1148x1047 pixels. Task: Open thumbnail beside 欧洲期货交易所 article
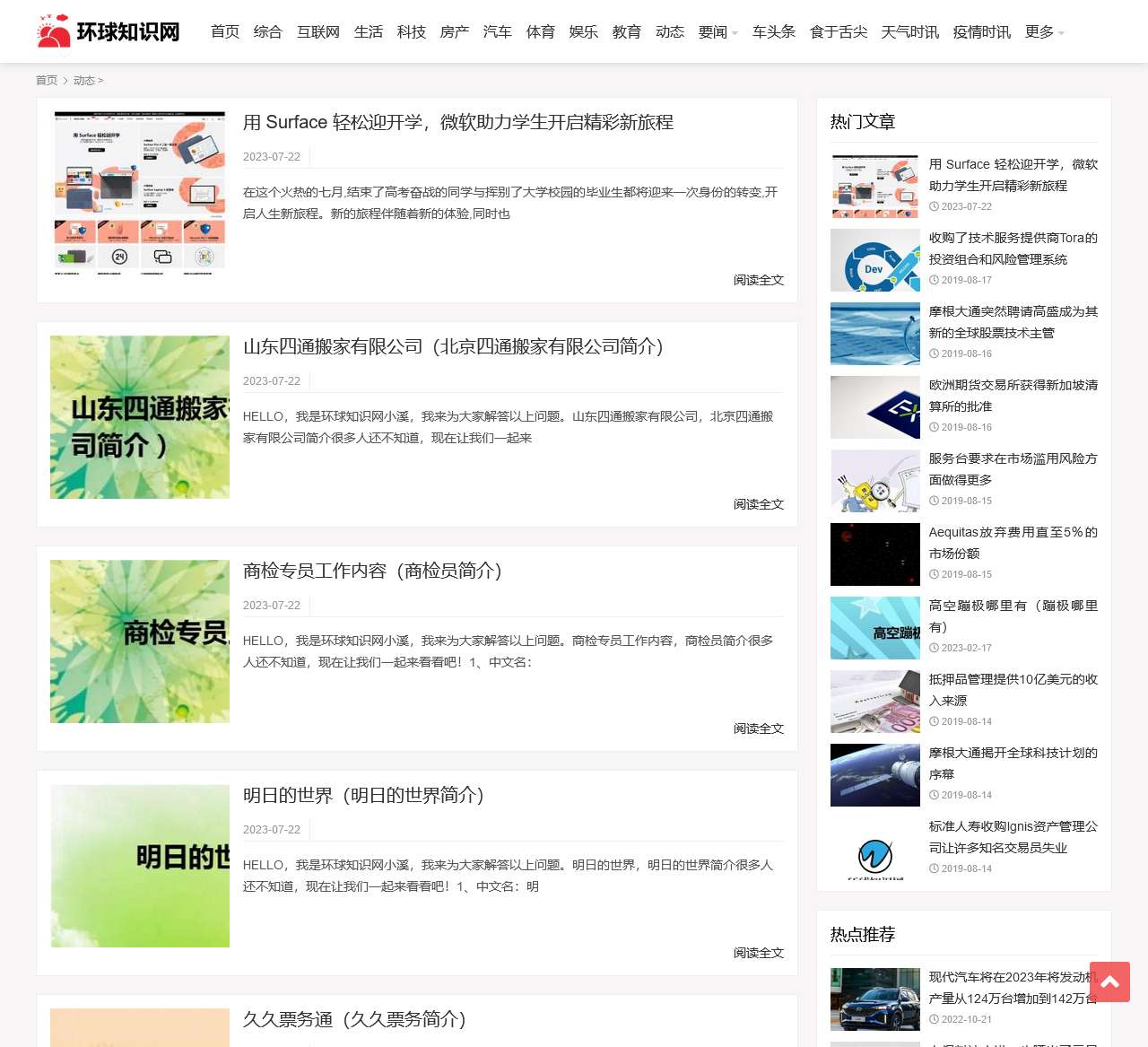click(x=875, y=407)
